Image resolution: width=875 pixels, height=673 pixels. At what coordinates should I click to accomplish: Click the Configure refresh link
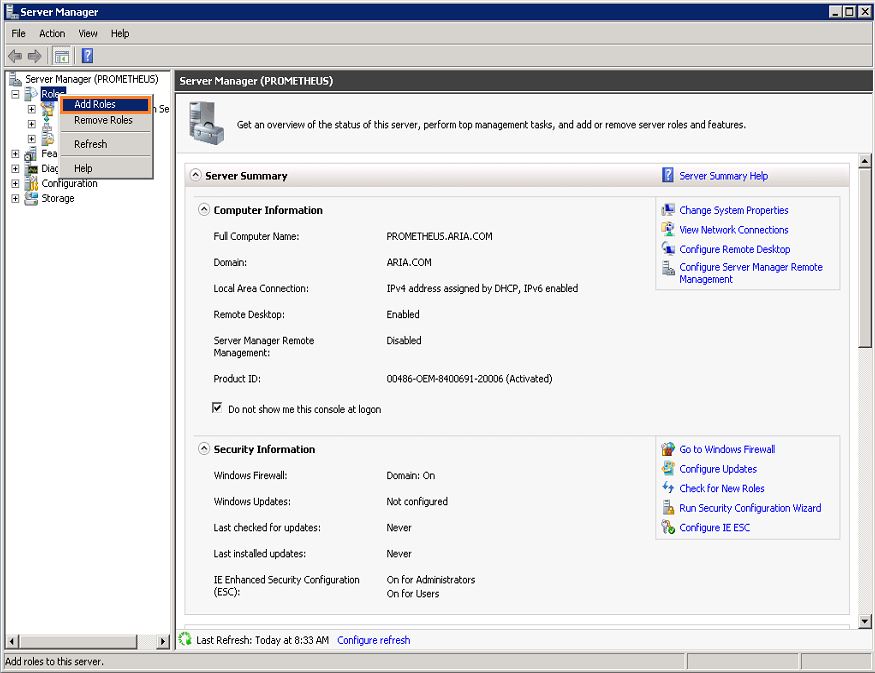click(373, 640)
